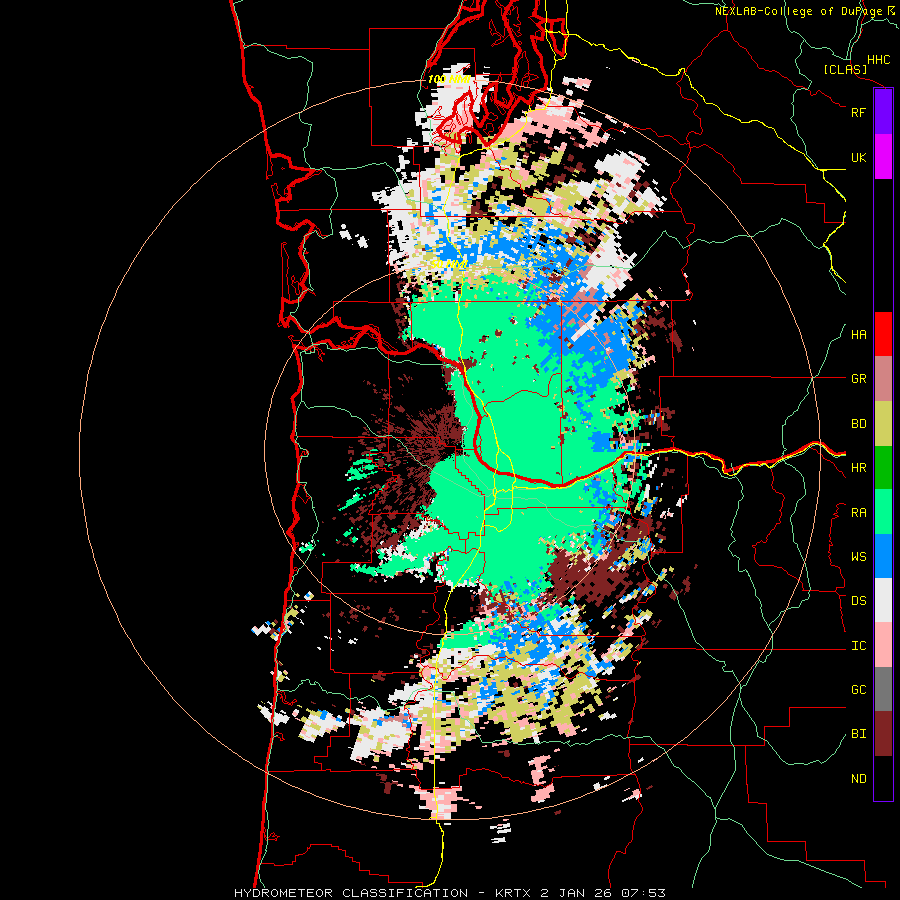
Task: Select the GR legend label
Action: coord(858,379)
